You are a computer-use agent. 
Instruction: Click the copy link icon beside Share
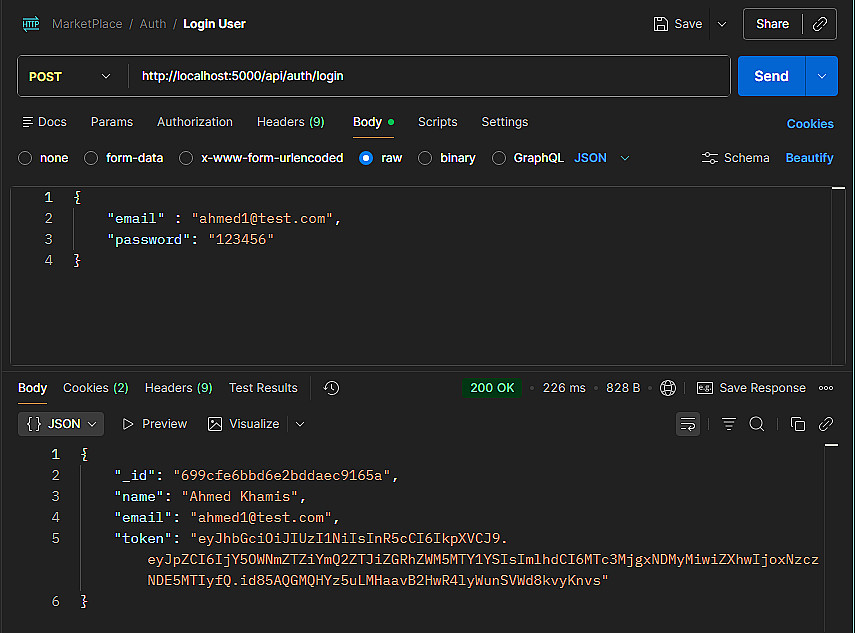[820, 24]
